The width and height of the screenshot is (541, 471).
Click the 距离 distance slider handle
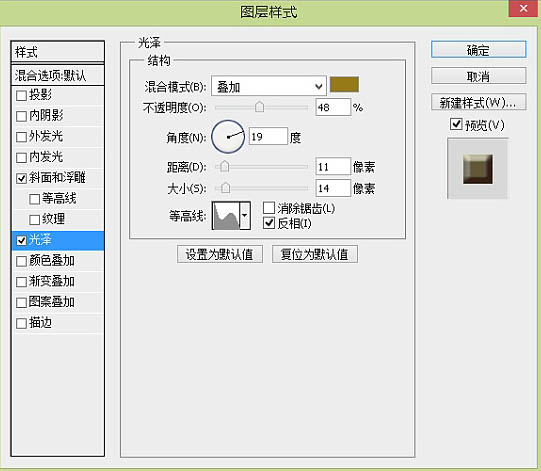tap(225, 167)
